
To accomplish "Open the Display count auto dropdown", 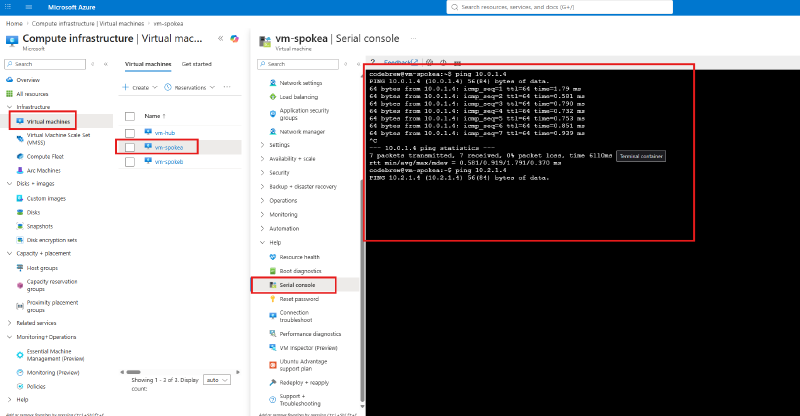I will [x=217, y=380].
